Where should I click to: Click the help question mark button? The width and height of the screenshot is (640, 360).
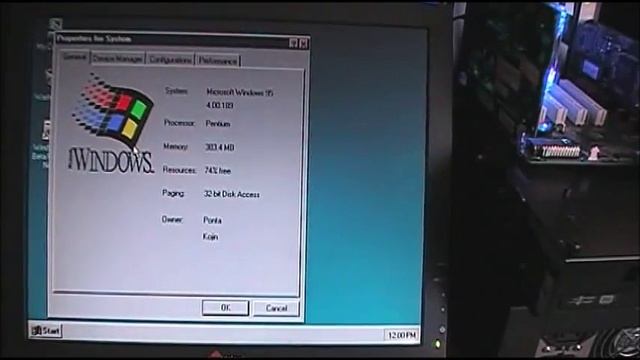click(x=293, y=43)
